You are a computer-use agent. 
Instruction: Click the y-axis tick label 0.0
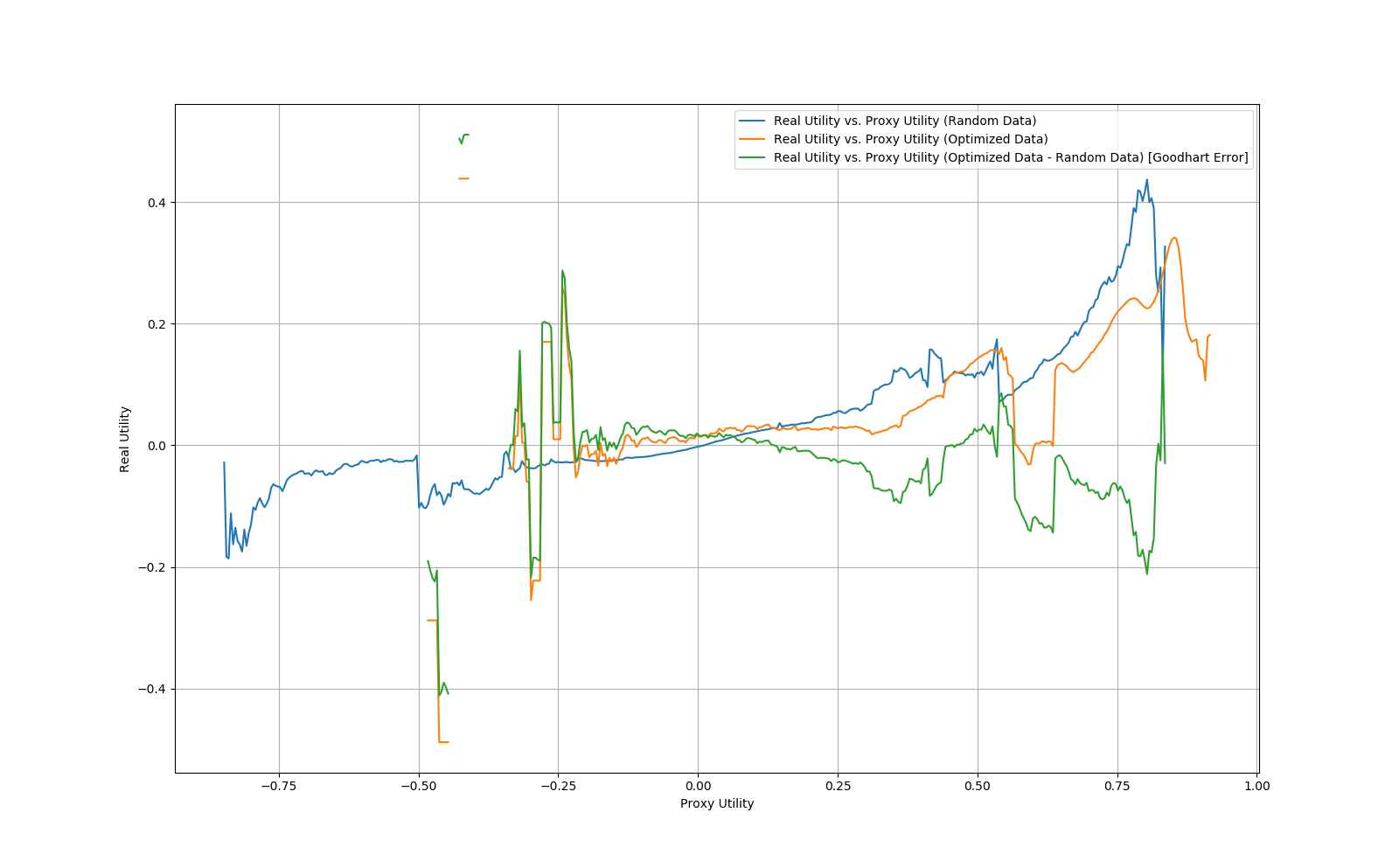click(156, 446)
